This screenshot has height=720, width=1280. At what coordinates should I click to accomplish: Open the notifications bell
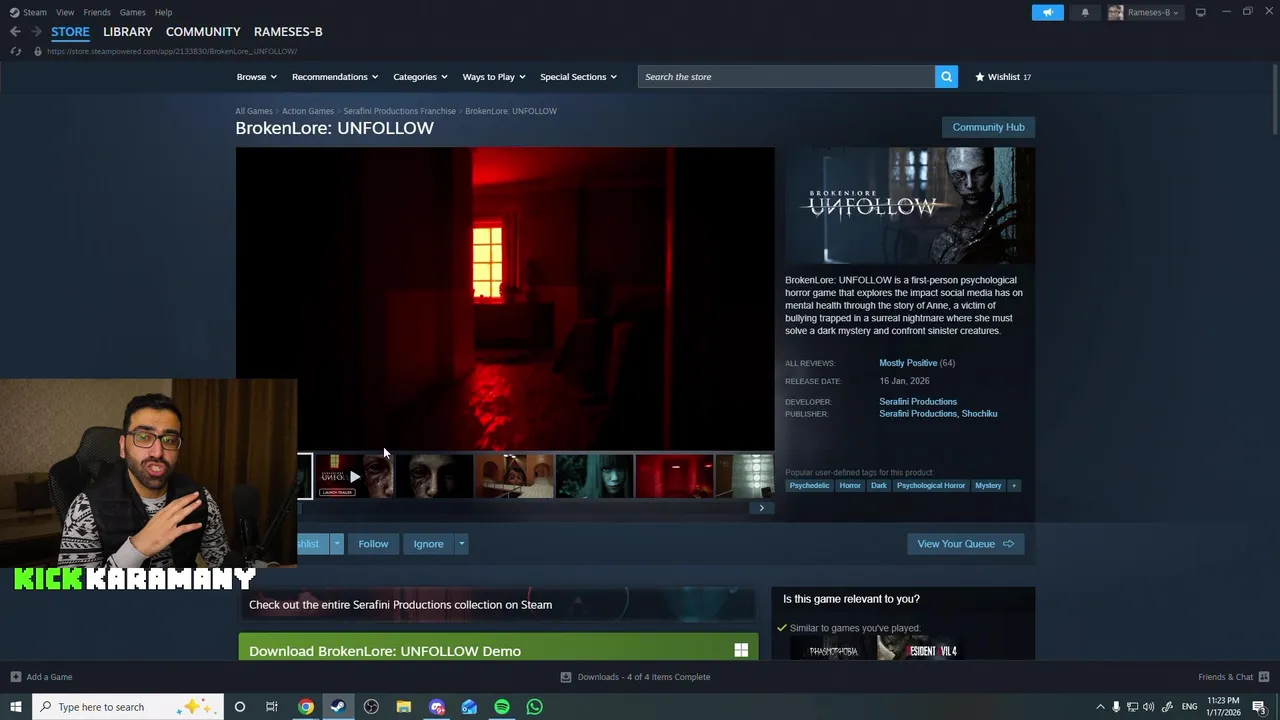coord(1085,12)
